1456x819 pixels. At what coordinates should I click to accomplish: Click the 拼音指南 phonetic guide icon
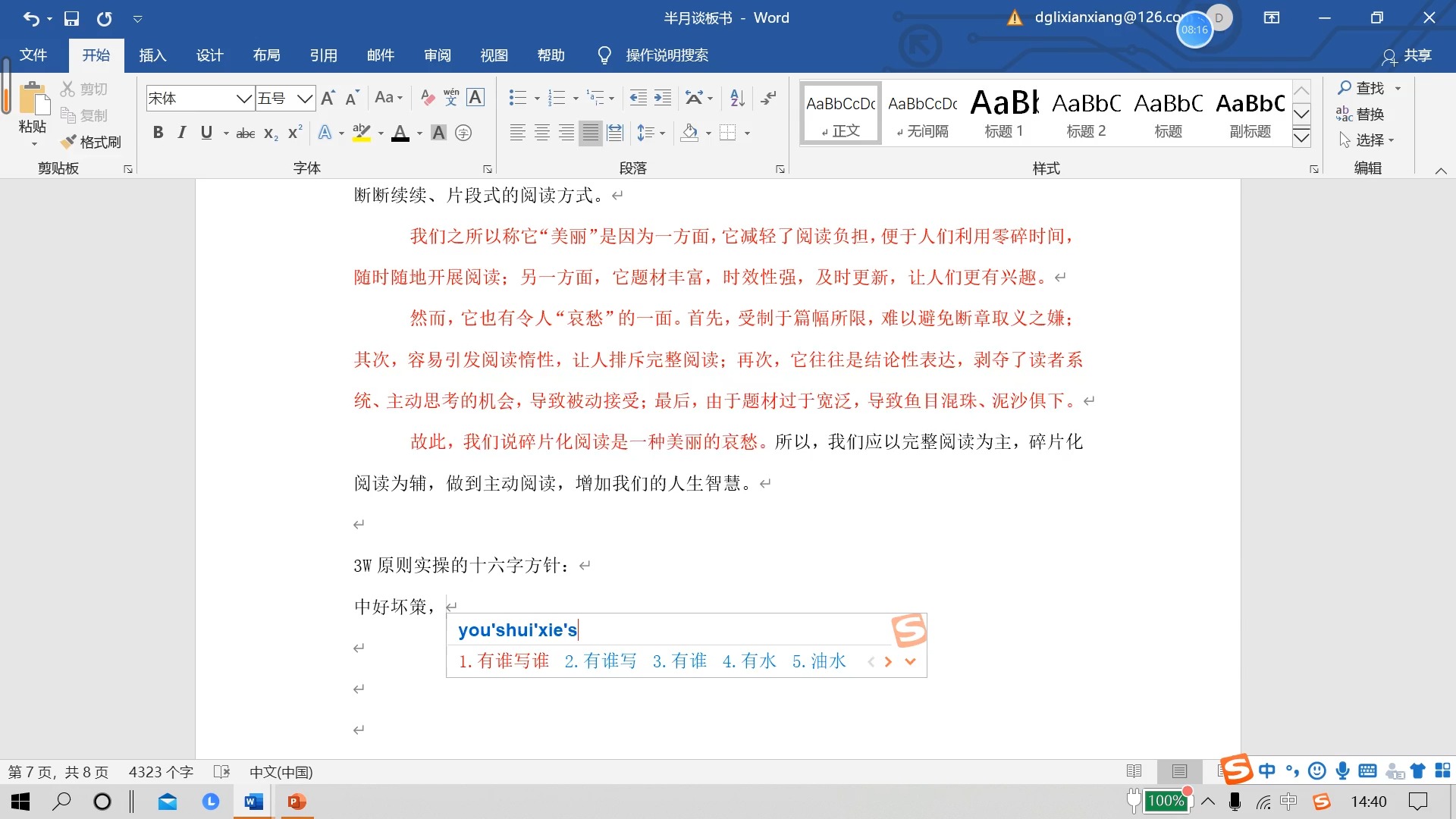pyautogui.click(x=451, y=98)
